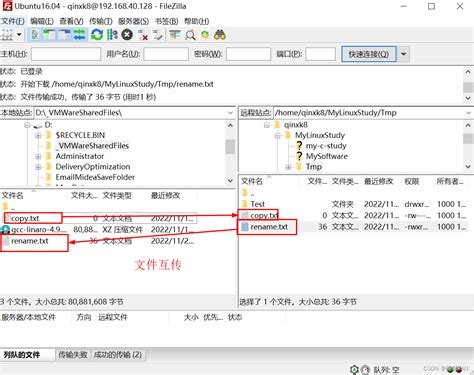Select remote file copy.txt
This screenshot has width=474, height=375.
point(264,215)
